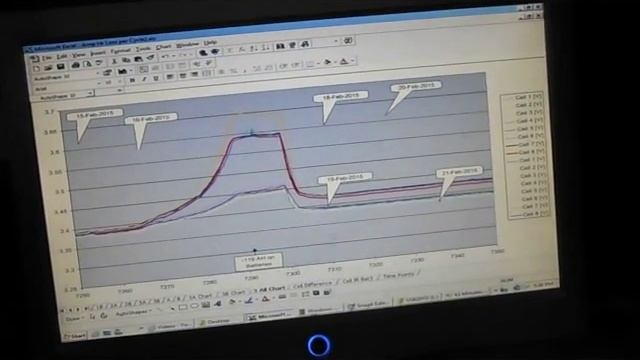Select the 21-Feb-2015 callout
Viewport: 640px width, 360px height.
pos(460,172)
